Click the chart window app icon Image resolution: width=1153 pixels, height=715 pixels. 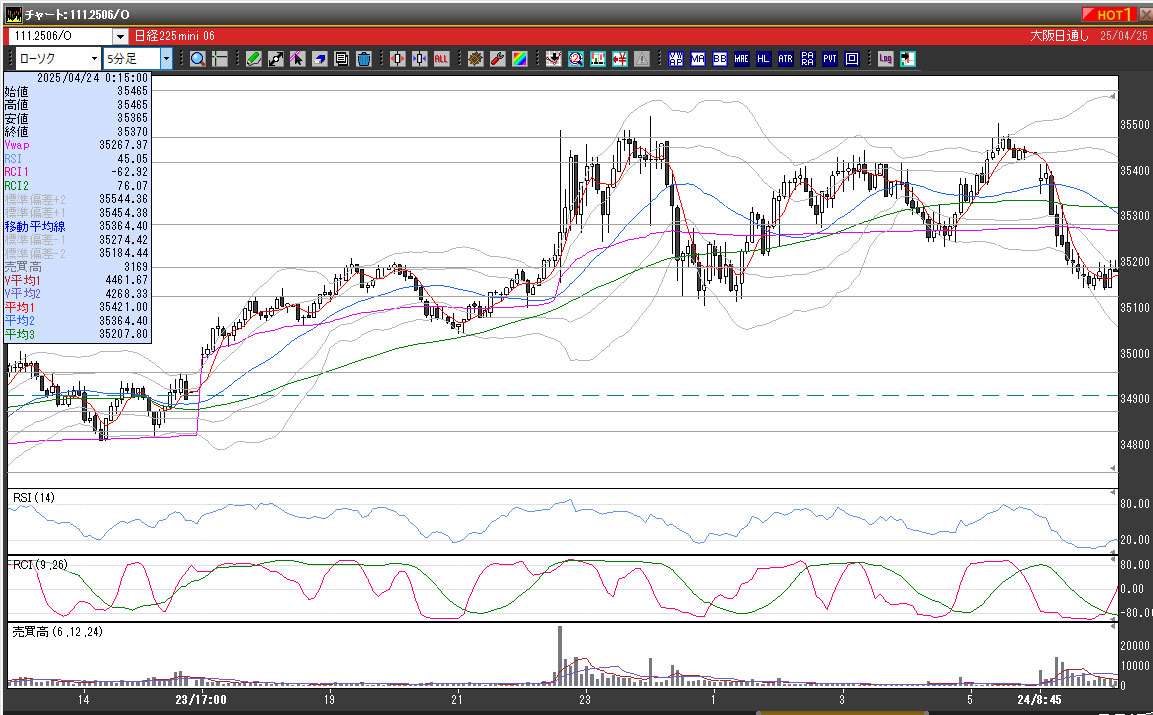pyautogui.click(x=13, y=15)
